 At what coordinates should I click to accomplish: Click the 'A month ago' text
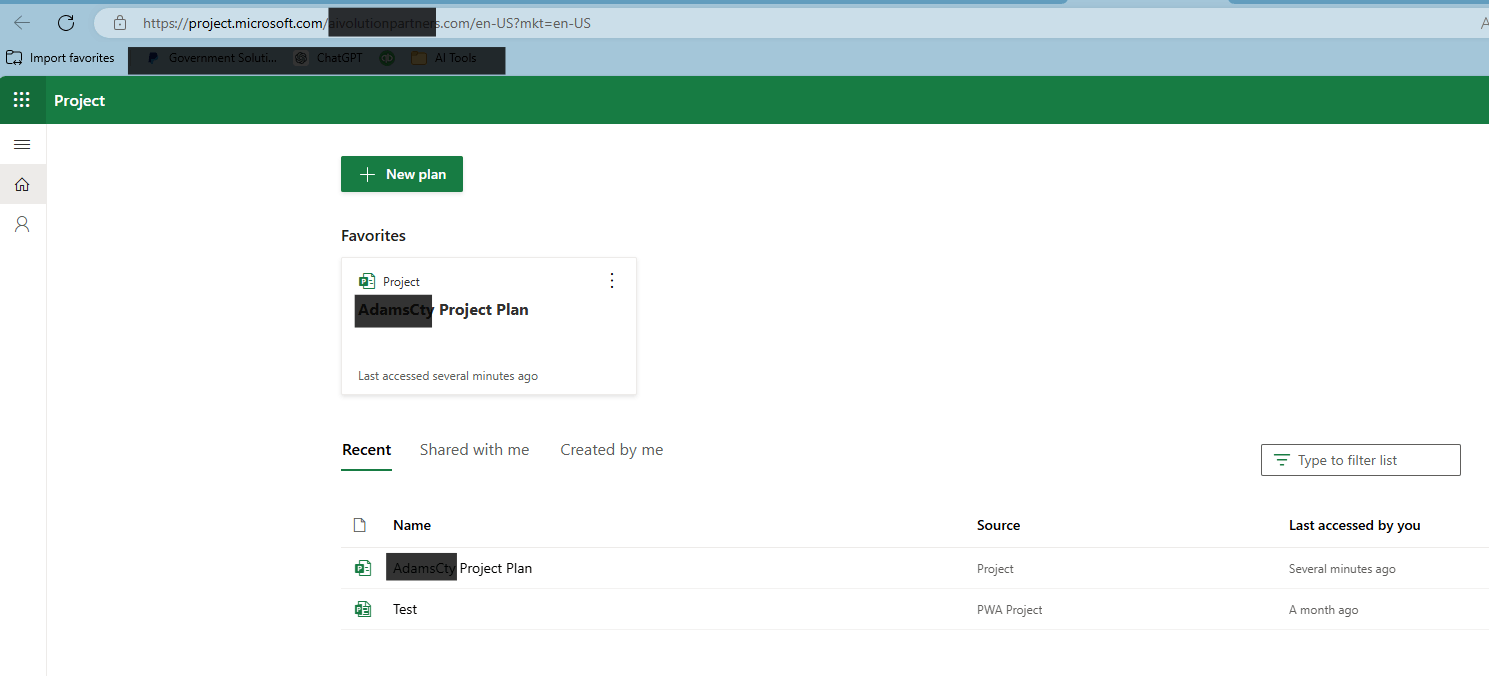tap(1324, 610)
